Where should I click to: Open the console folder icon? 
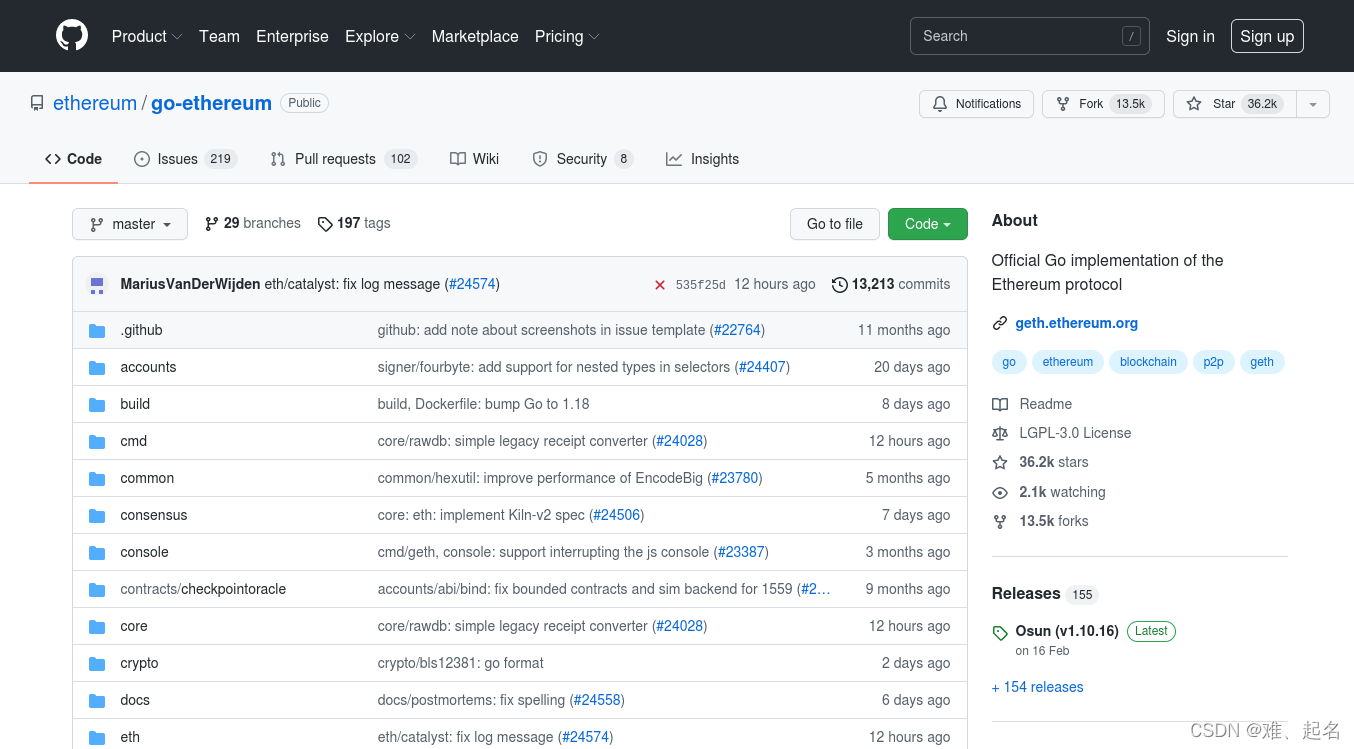point(97,552)
